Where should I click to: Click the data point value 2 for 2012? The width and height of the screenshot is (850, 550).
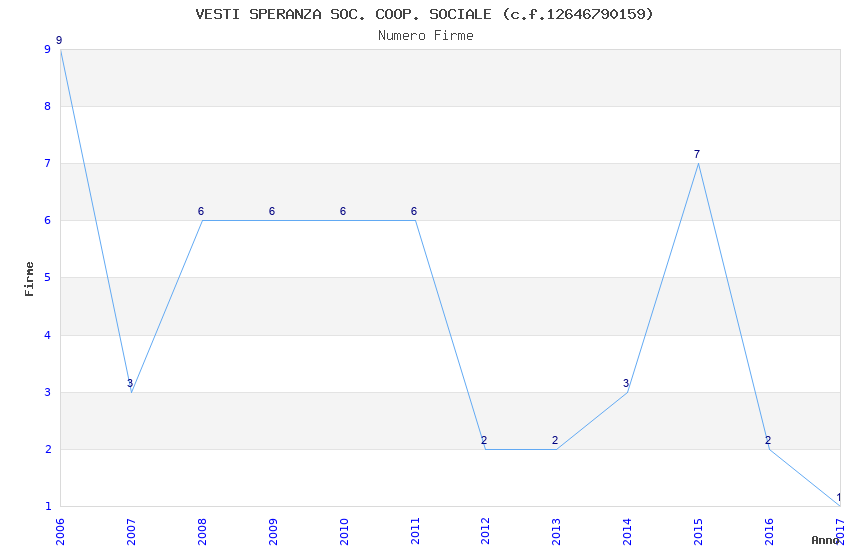click(x=484, y=440)
